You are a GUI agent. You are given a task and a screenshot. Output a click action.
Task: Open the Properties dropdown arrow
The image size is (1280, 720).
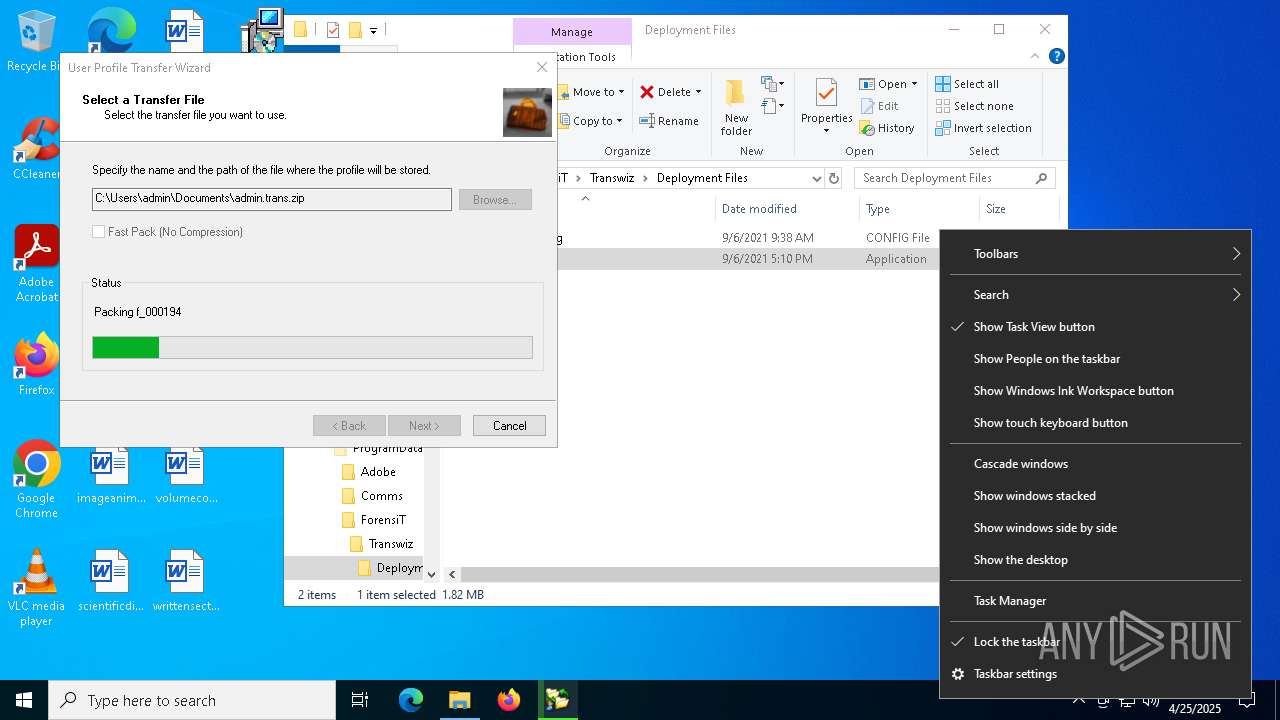826,131
